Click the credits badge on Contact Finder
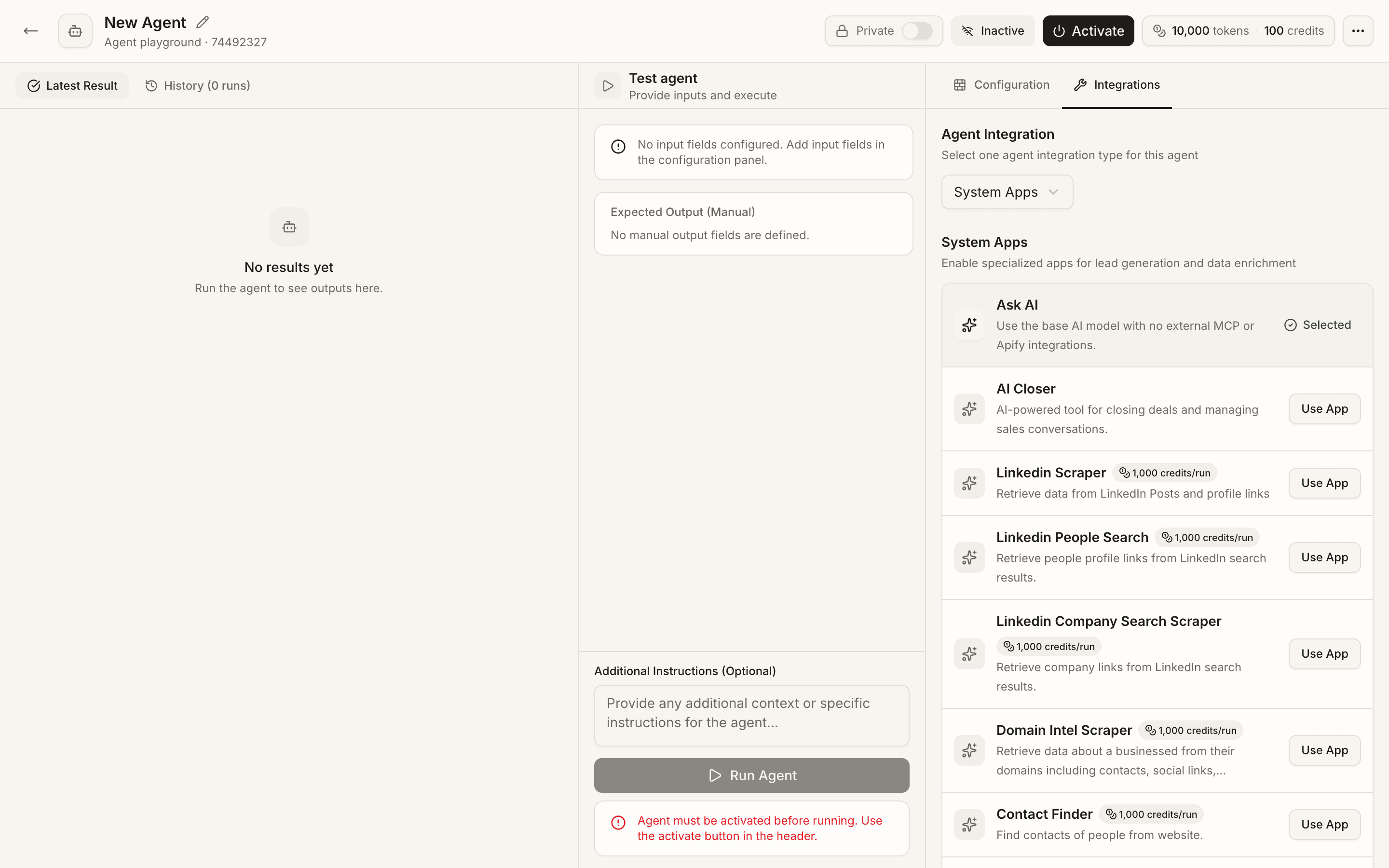 click(x=1151, y=814)
